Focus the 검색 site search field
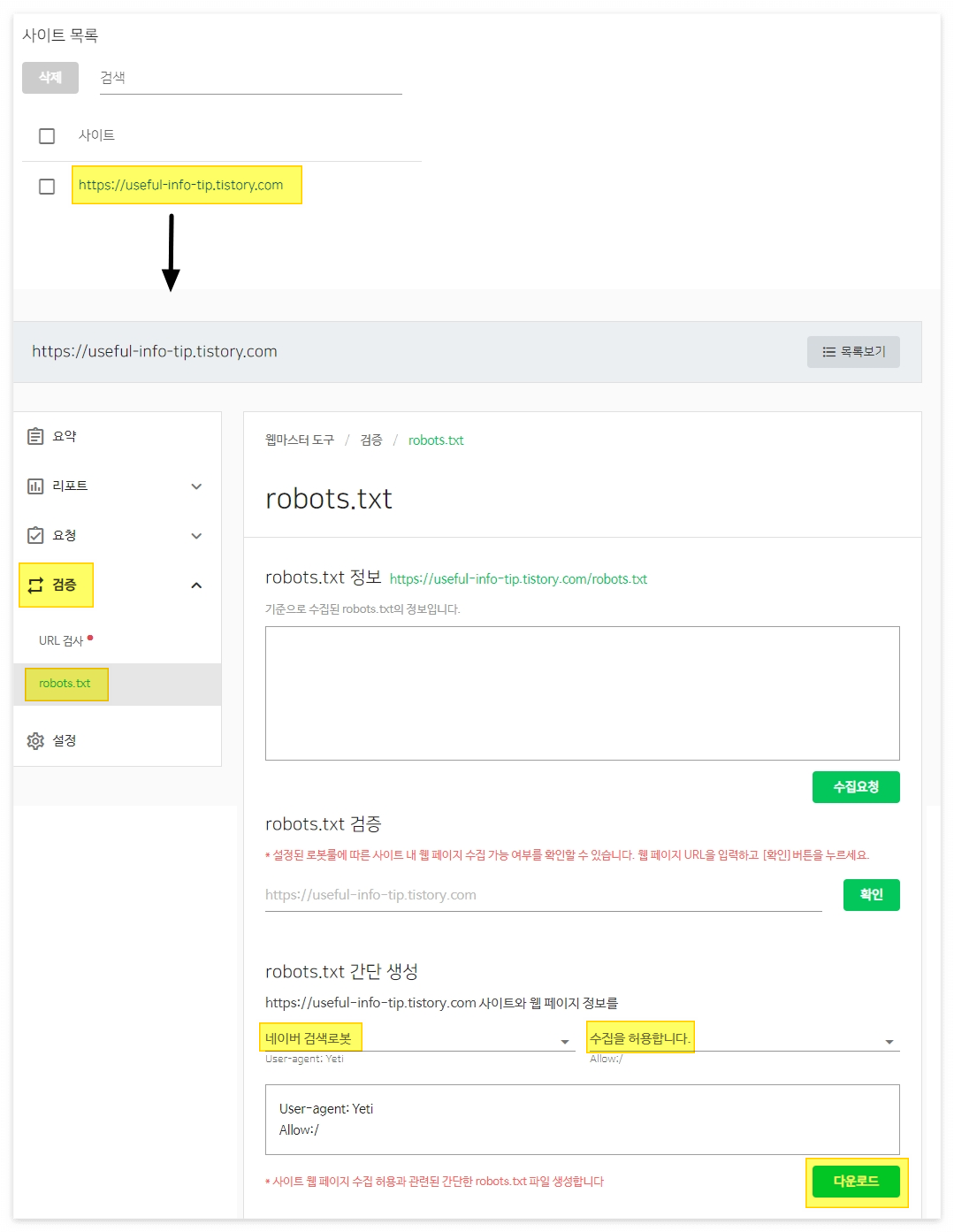This screenshot has width=954, height=1232. pos(250,79)
